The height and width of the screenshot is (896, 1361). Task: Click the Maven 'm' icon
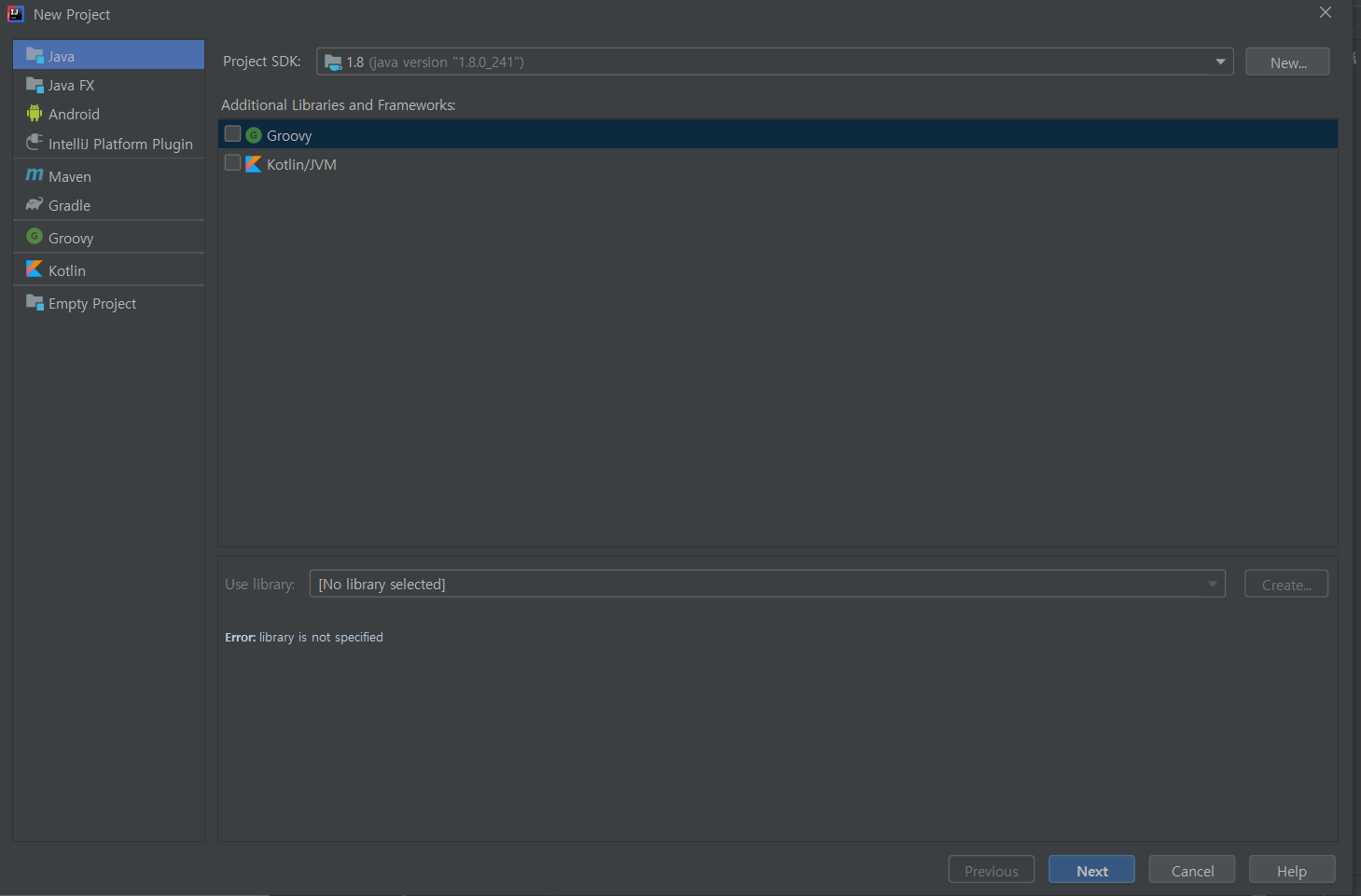(35, 175)
